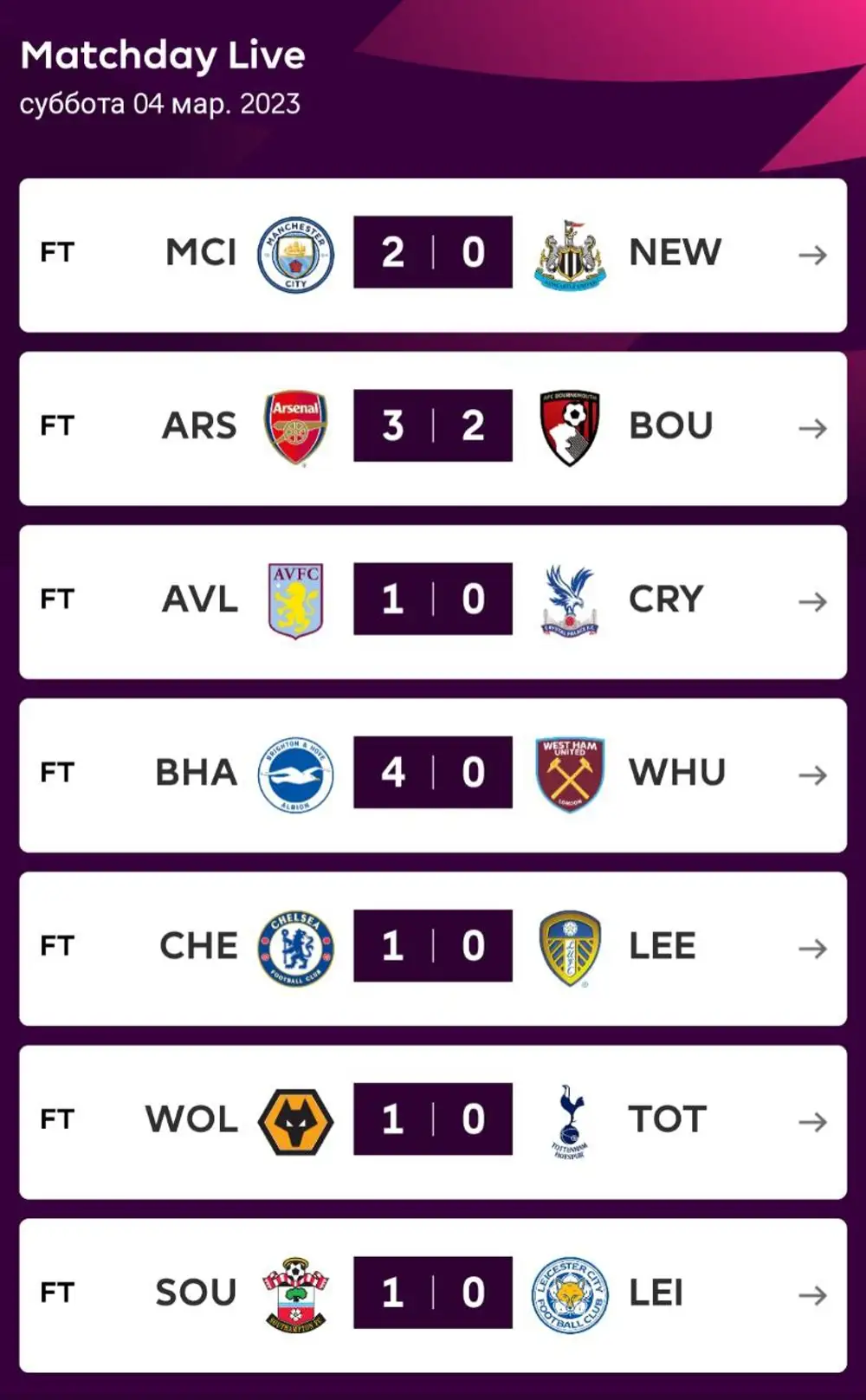The width and height of the screenshot is (866, 1400).
Task: Click the WOL team abbreviation
Action: pos(191,1119)
